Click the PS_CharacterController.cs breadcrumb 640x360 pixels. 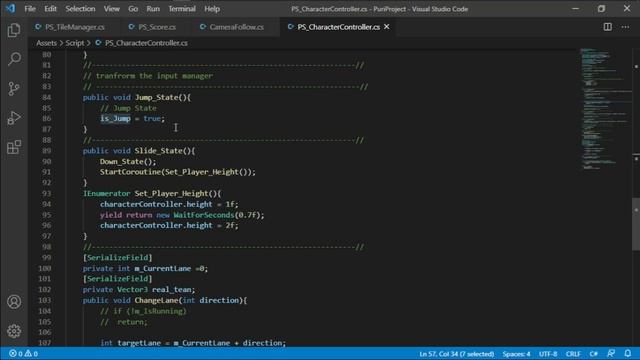point(146,43)
